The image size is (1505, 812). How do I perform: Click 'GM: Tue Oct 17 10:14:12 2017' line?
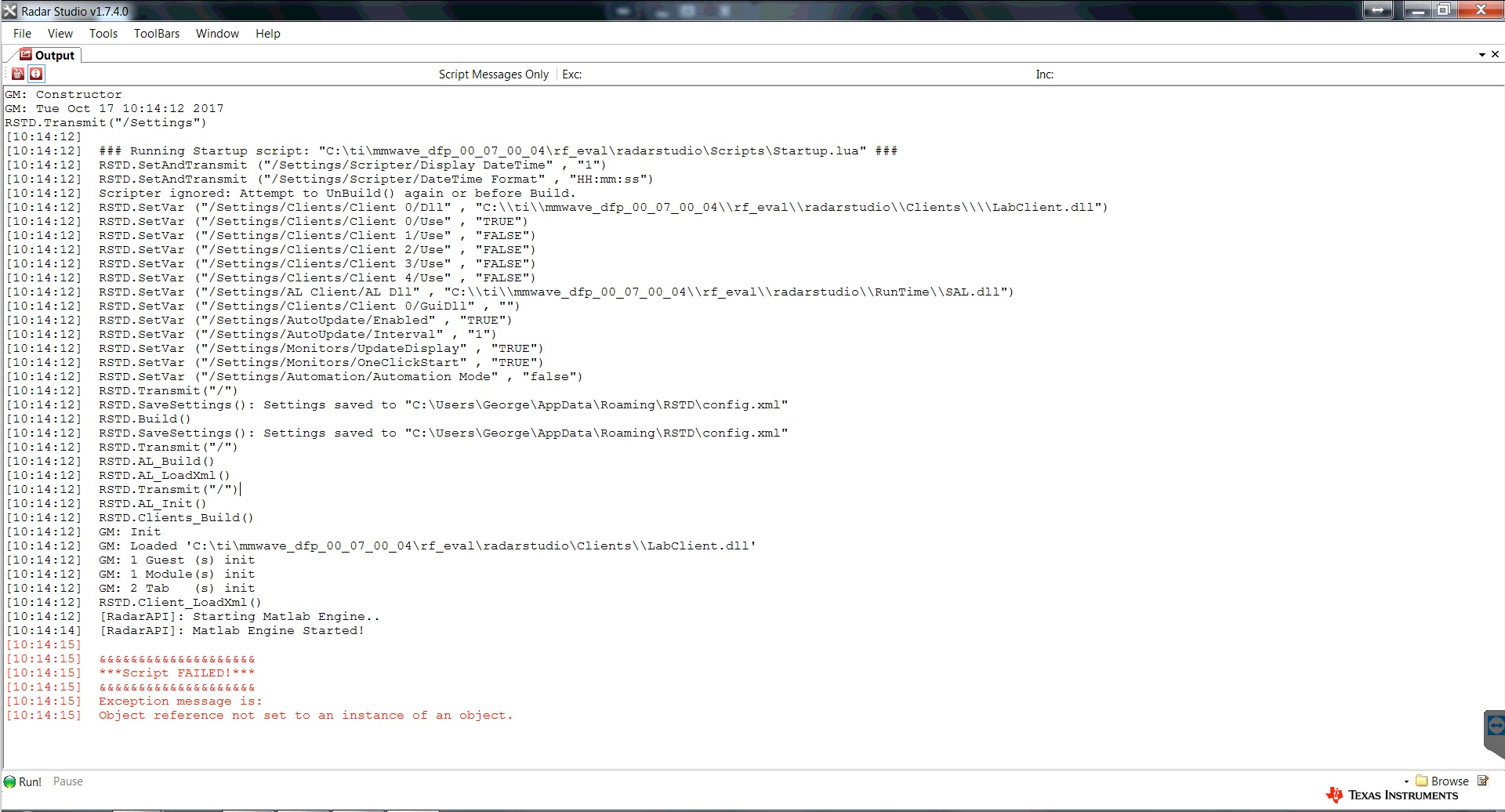point(114,108)
